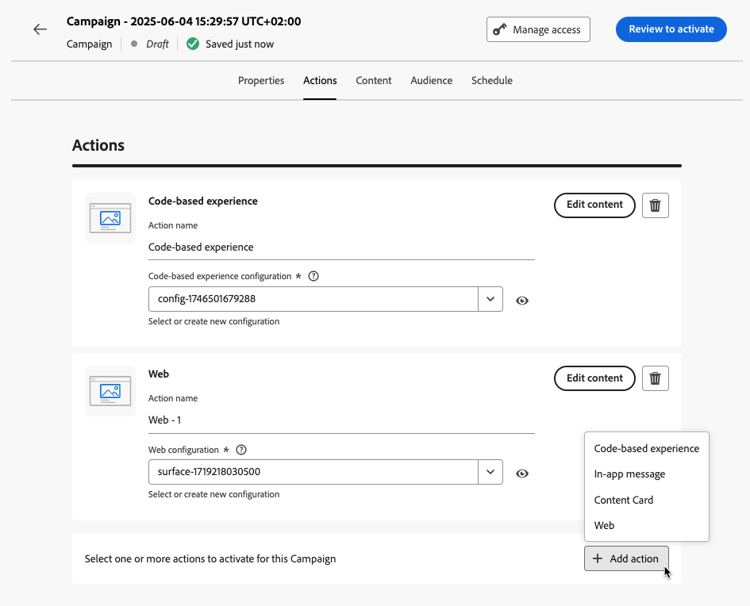
Task: Click the Web action name field
Action: [340, 421]
